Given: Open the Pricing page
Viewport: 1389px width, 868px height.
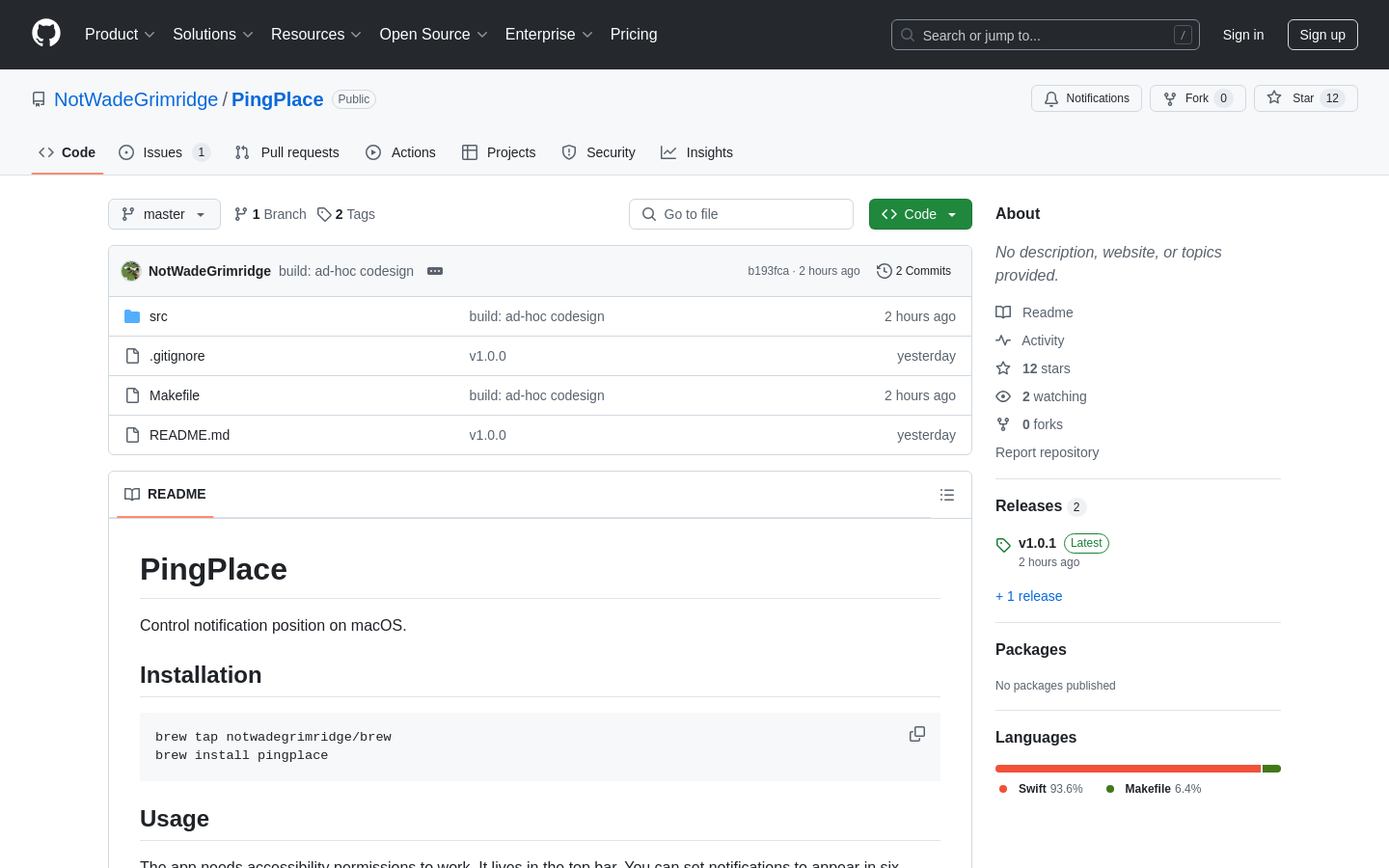Looking at the screenshot, I should [634, 35].
